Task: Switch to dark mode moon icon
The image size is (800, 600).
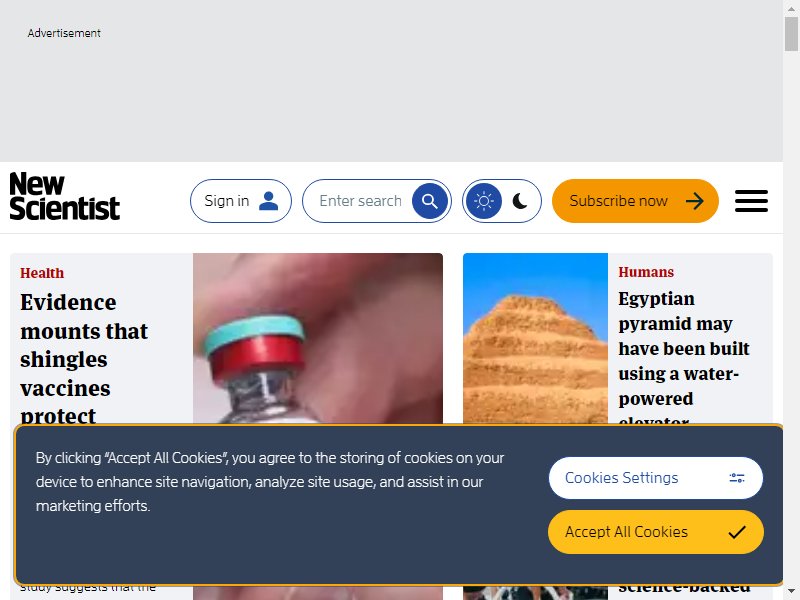Action: coord(520,201)
